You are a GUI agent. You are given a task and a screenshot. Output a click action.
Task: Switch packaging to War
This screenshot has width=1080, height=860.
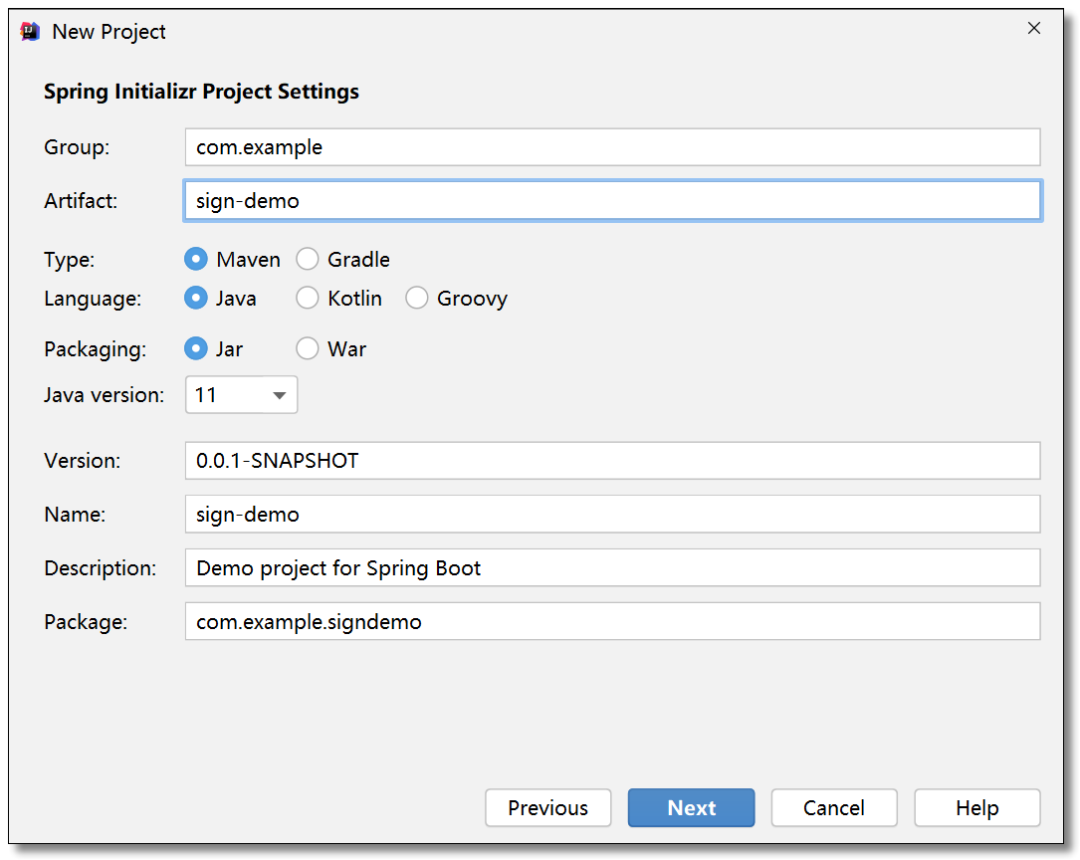pyautogui.click(x=308, y=349)
